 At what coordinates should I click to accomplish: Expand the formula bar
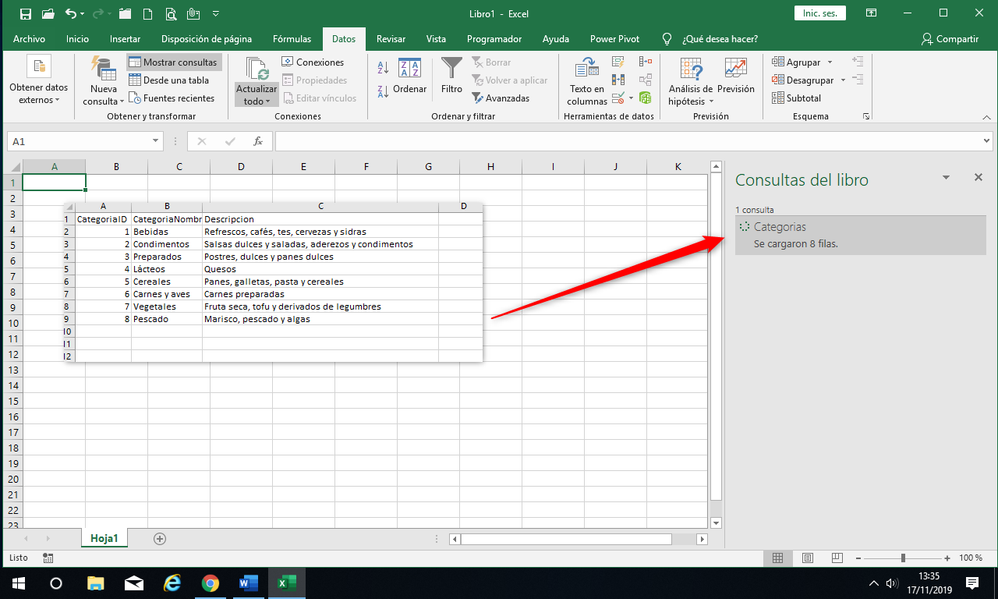(x=987, y=141)
